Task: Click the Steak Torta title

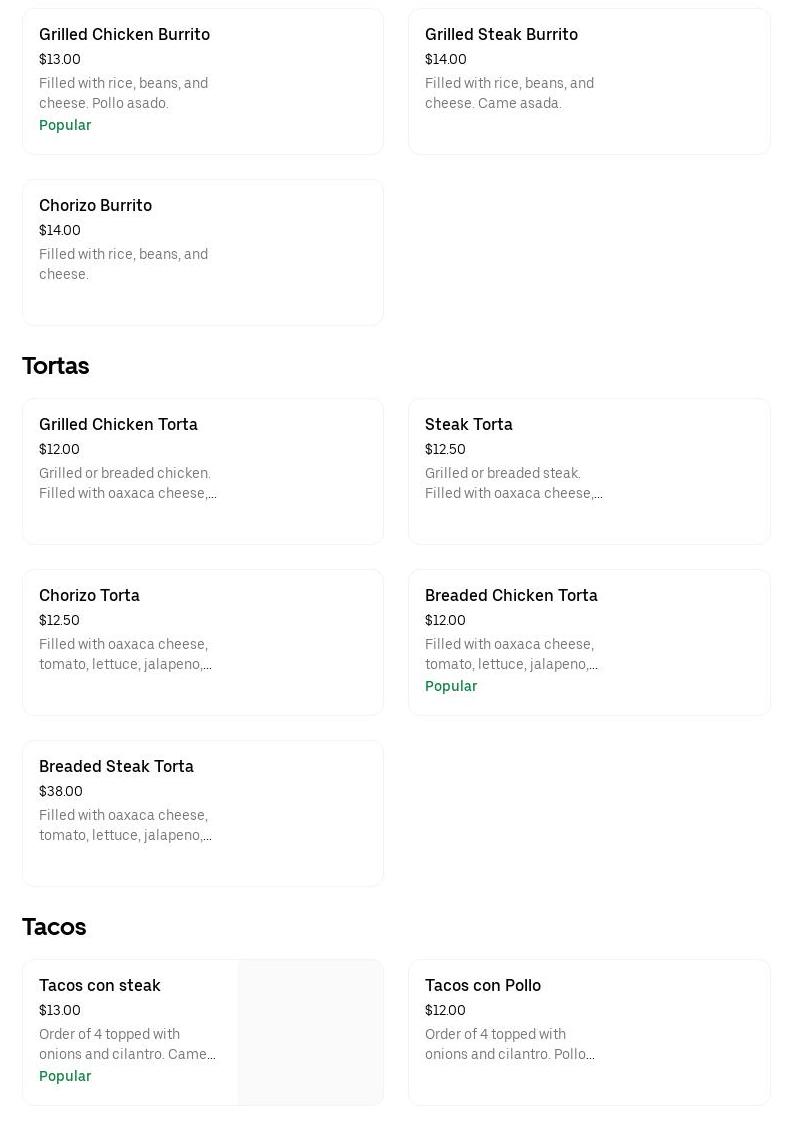Action: [x=468, y=425]
